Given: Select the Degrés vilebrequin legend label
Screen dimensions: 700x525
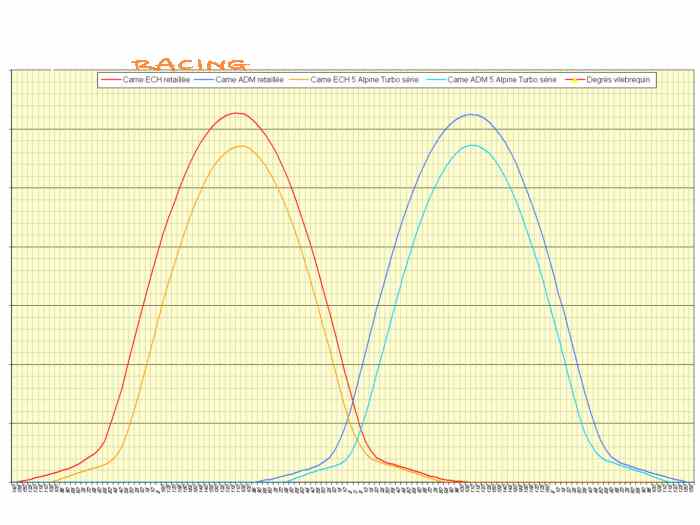Looking at the screenshot, I should click(x=618, y=80).
